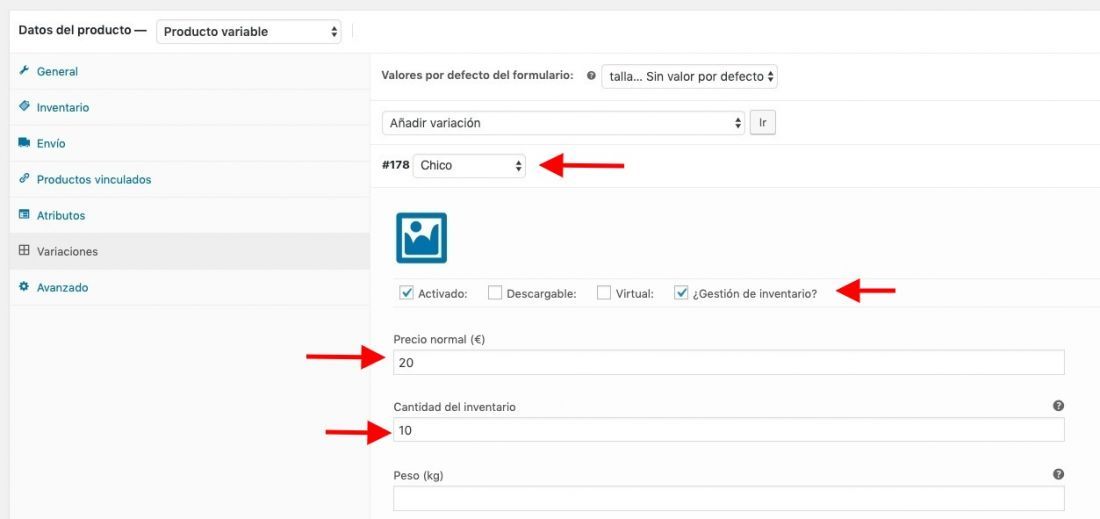This screenshot has height=519, width=1100.
Task: Click the link icon beside Productos vinculados
Action: click(24, 179)
